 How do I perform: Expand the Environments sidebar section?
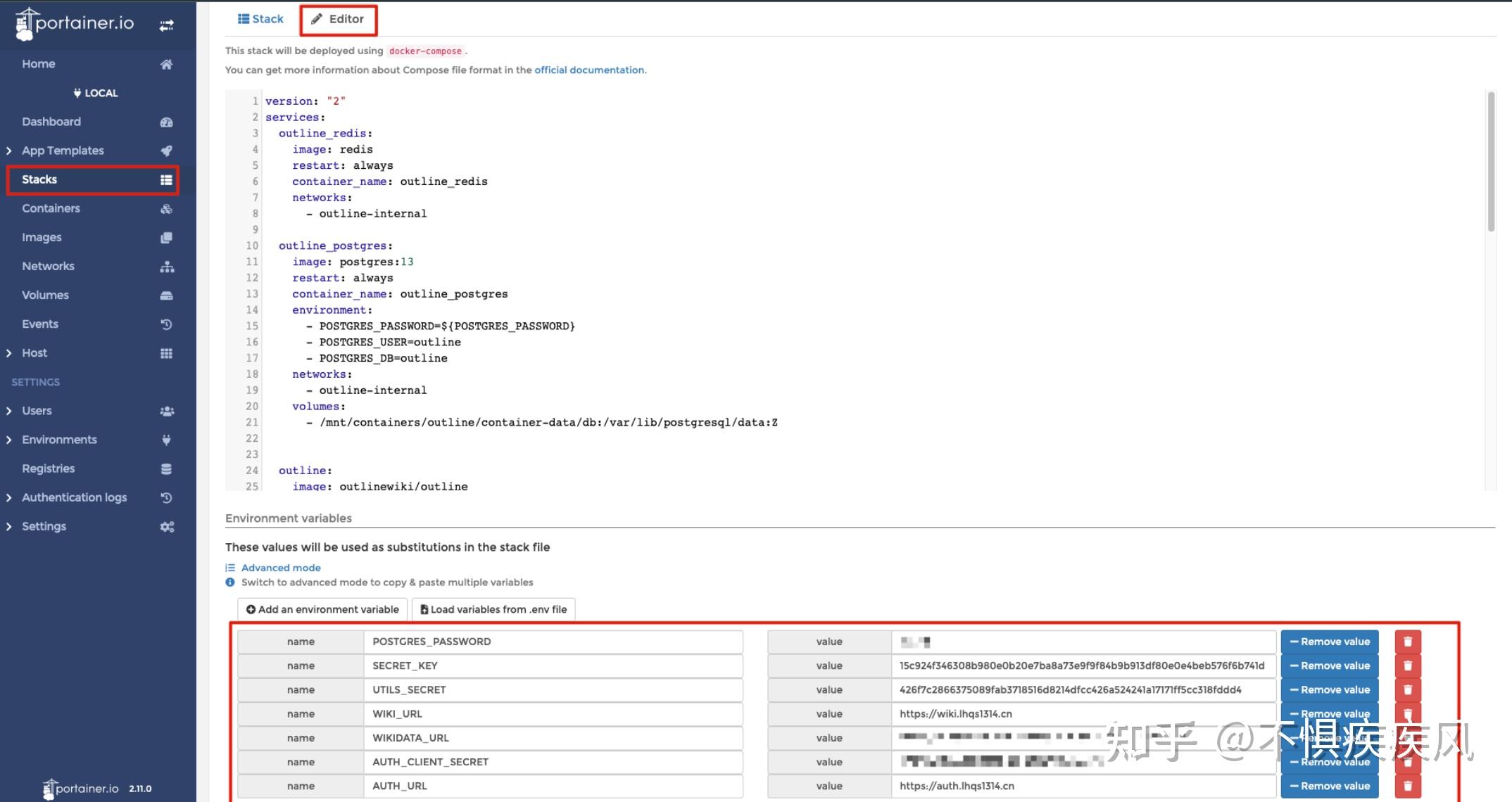pos(8,440)
